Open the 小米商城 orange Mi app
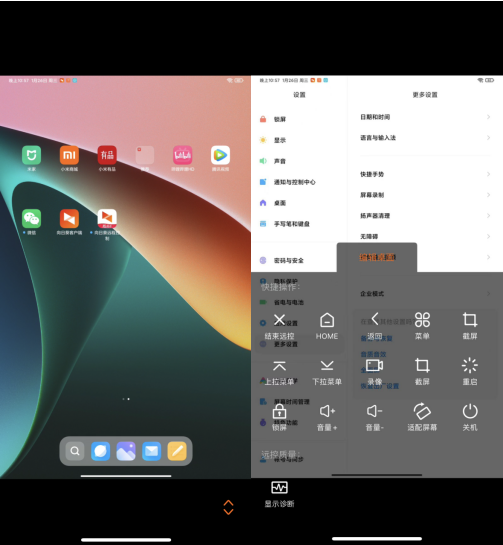Image resolution: width=503 pixels, height=545 pixels. tap(69, 155)
